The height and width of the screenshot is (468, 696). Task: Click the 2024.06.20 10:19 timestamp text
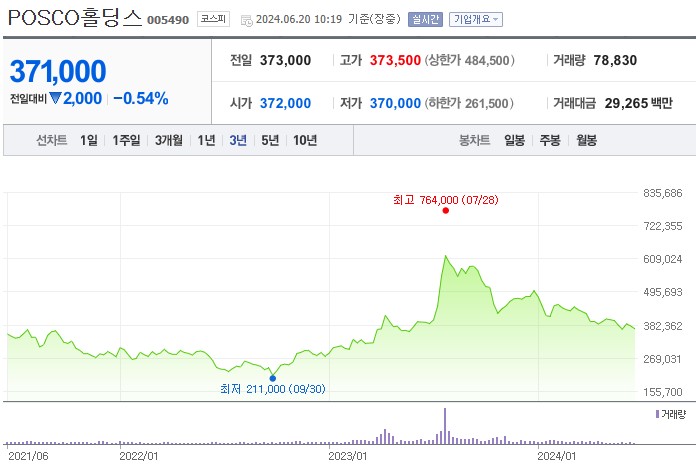(299, 19)
